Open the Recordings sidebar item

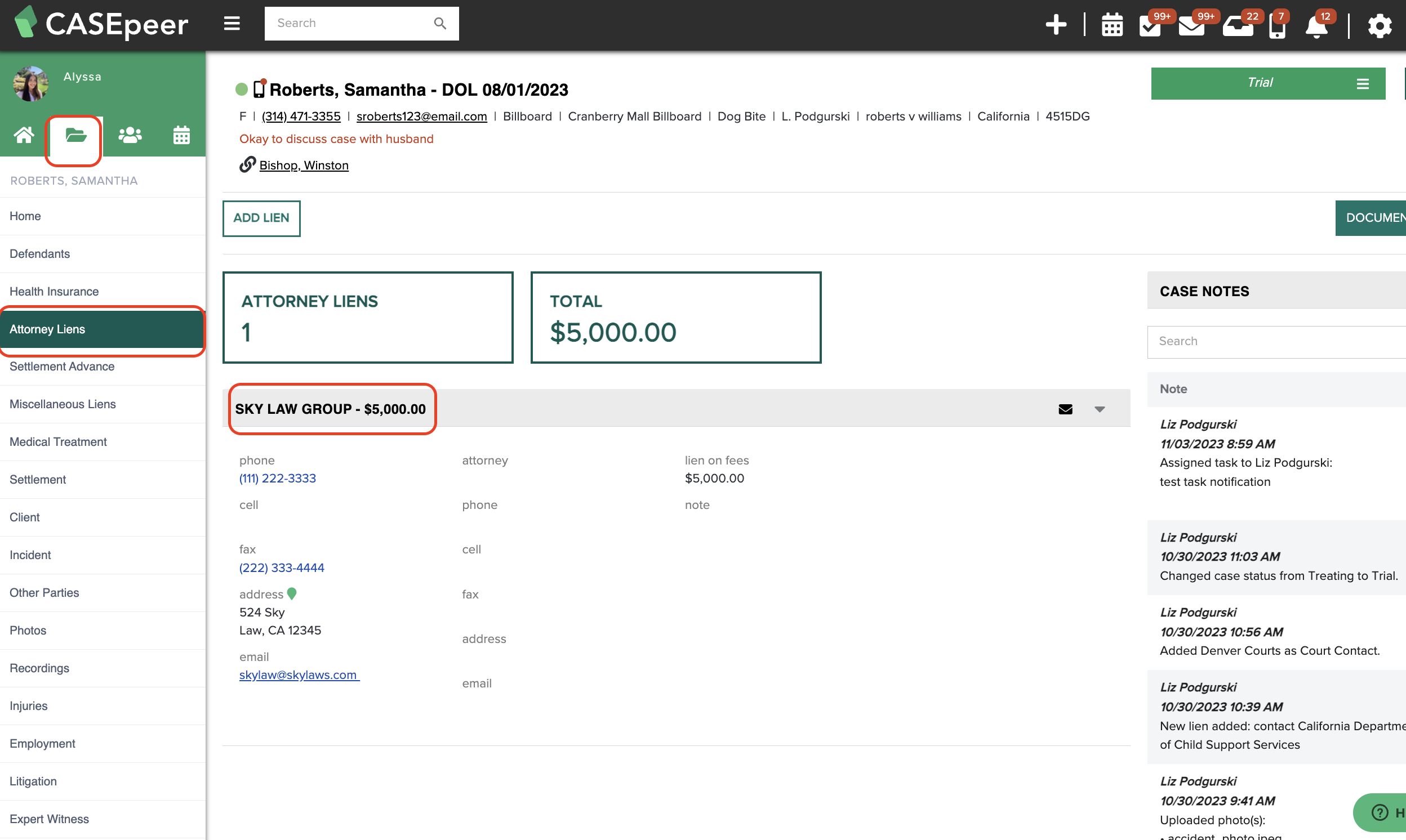[103, 668]
